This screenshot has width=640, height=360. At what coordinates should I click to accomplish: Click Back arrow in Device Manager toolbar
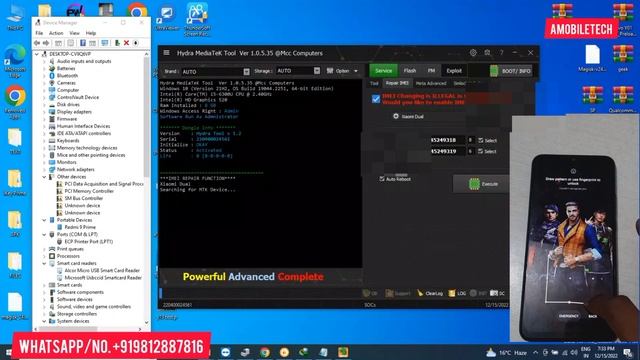coord(37,43)
